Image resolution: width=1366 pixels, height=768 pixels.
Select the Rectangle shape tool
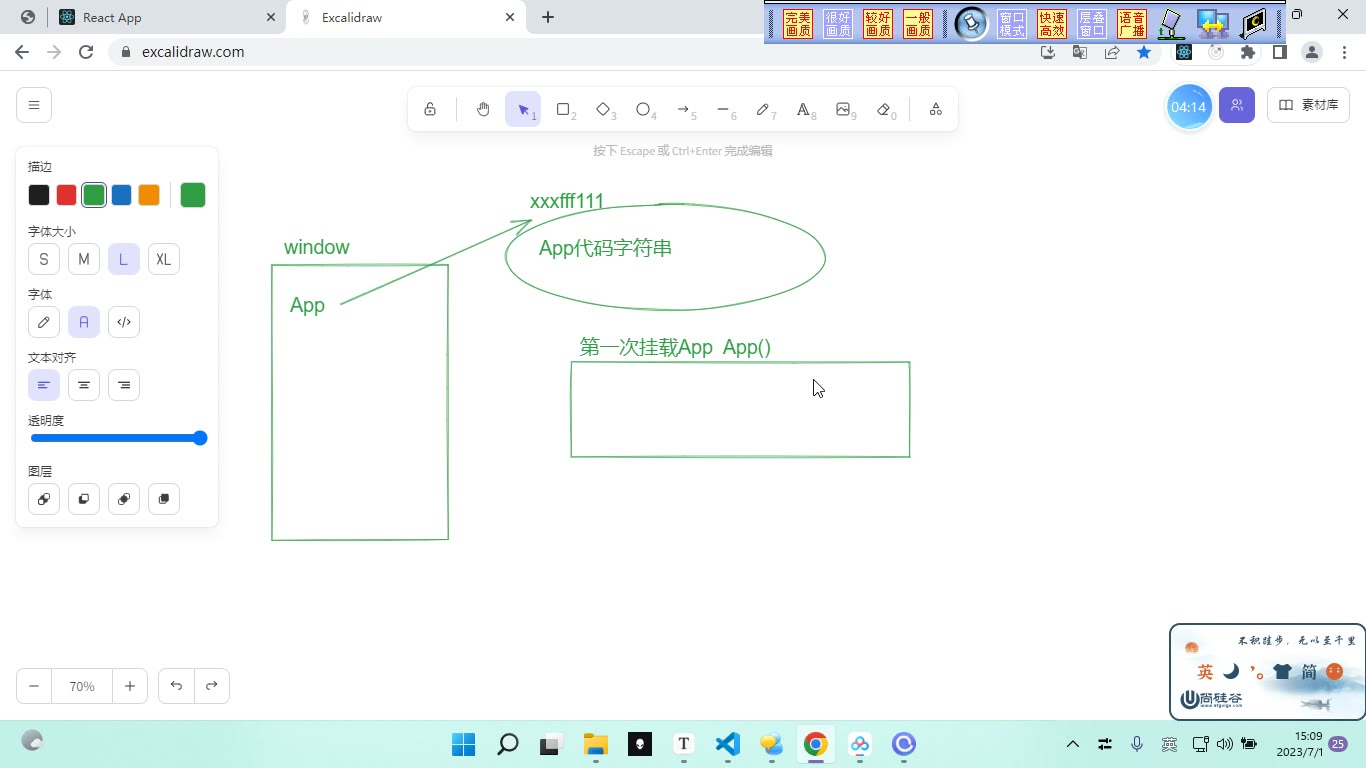pos(563,109)
